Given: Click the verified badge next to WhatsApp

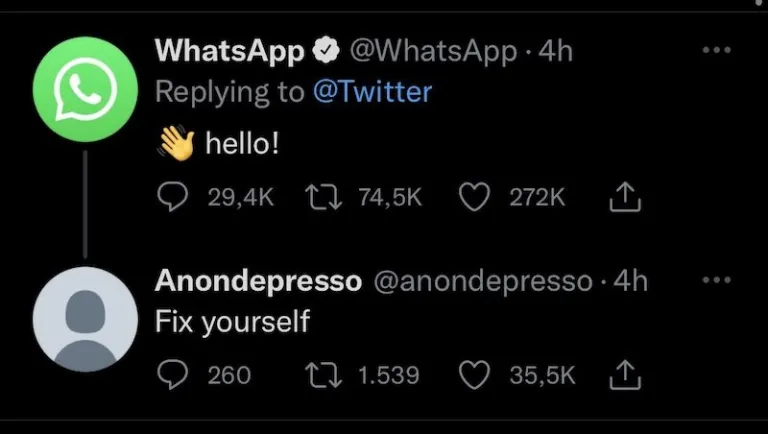Looking at the screenshot, I should click(x=326, y=50).
